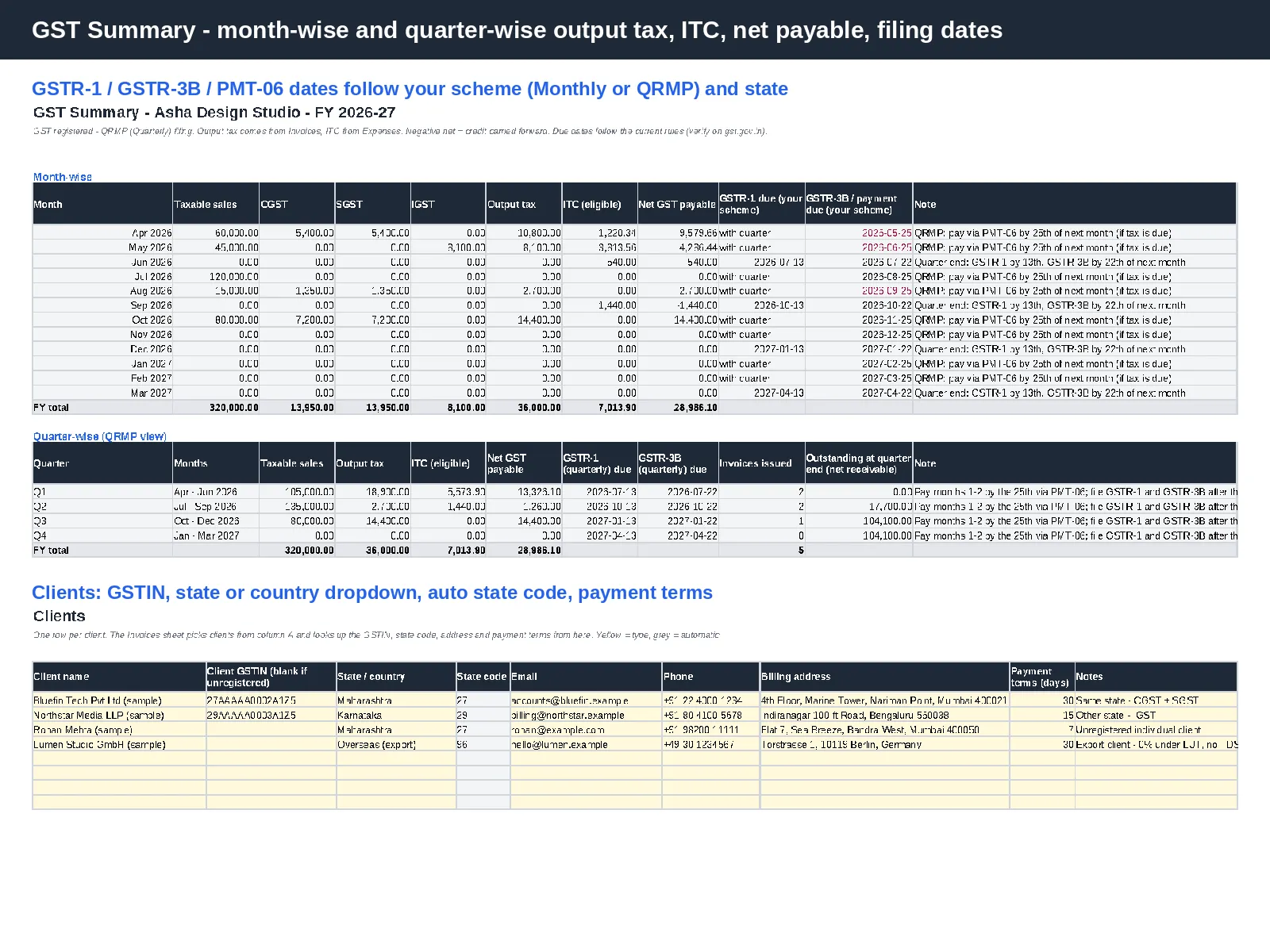Image resolution: width=1270 pixels, height=952 pixels.
Task: Click the 'Northstar Media LLP (sample)' client
Action: (x=119, y=715)
